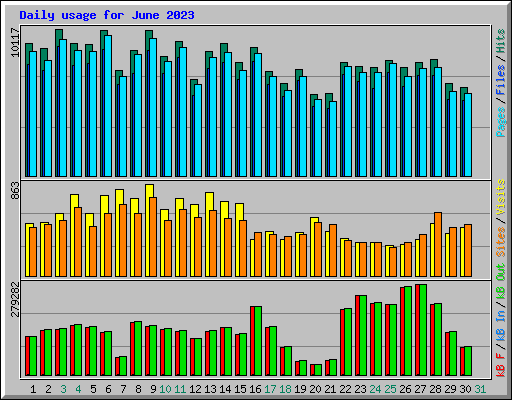The image size is (512, 400).
Task: Select day 12 on the date axis
Action: click(195, 389)
